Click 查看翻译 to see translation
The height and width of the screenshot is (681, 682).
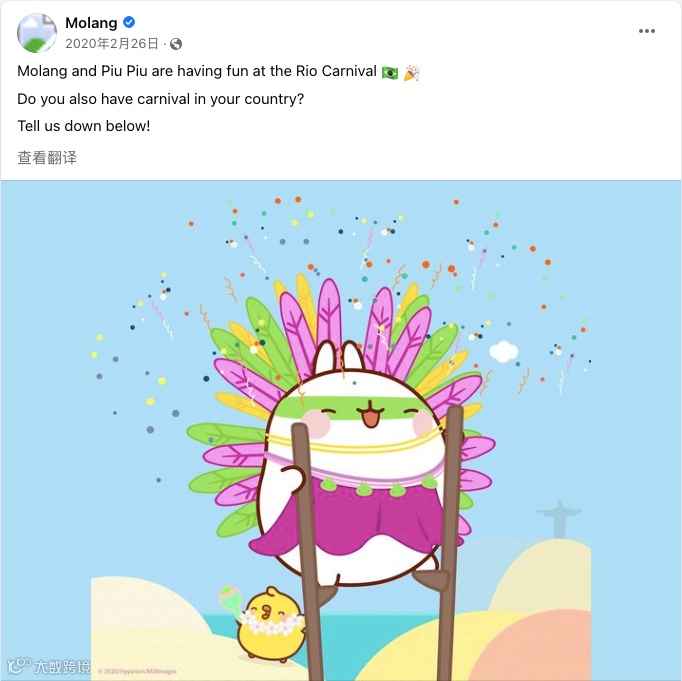pyautogui.click(x=47, y=157)
